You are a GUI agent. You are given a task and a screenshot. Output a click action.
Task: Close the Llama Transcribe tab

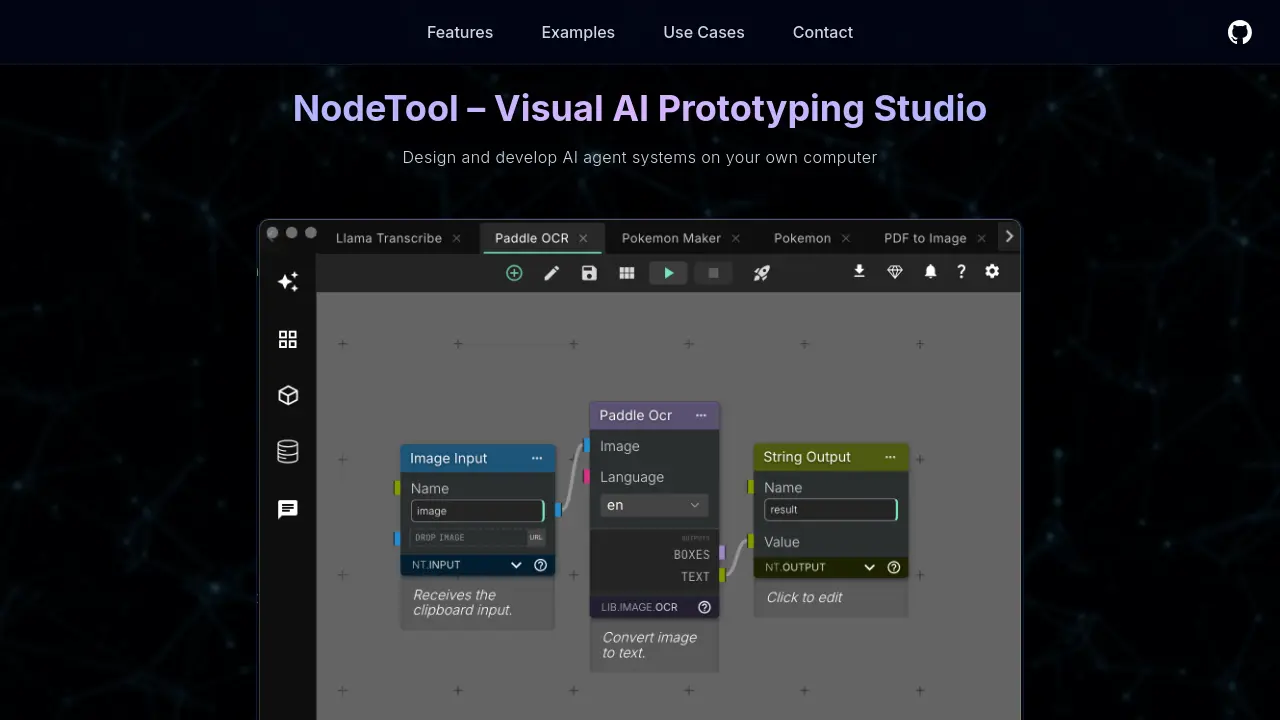coord(457,238)
